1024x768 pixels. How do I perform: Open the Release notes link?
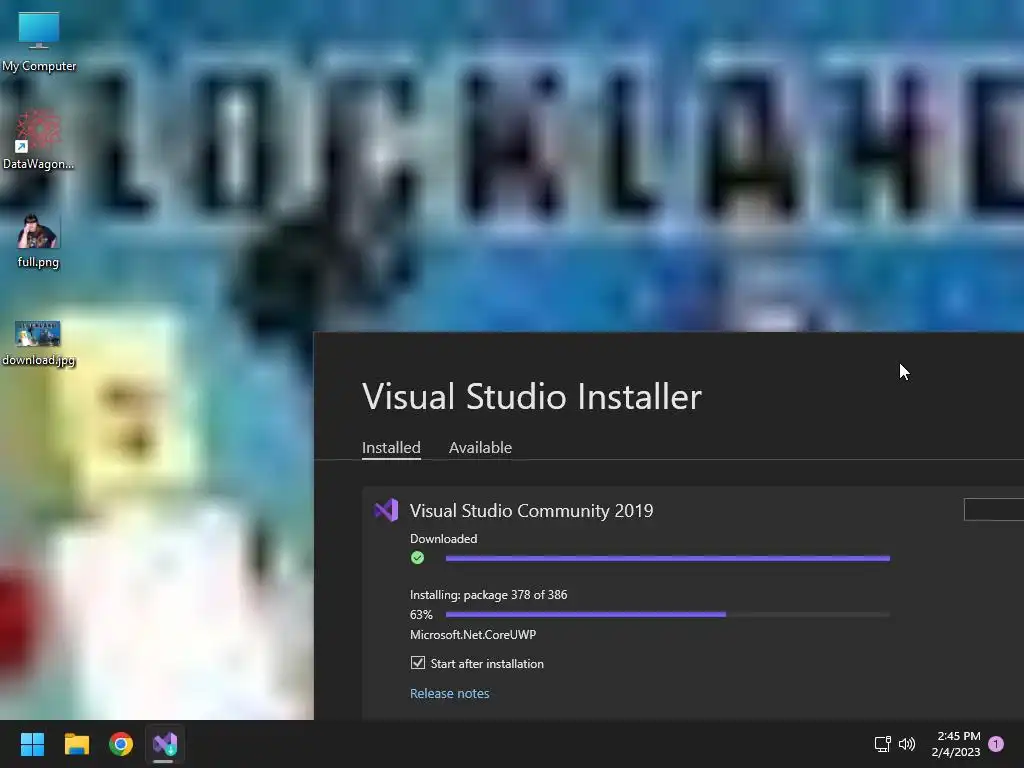(x=449, y=694)
